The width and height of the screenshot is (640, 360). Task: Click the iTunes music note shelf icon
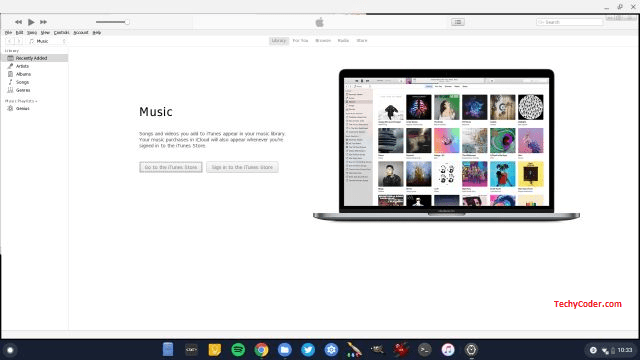point(448,350)
